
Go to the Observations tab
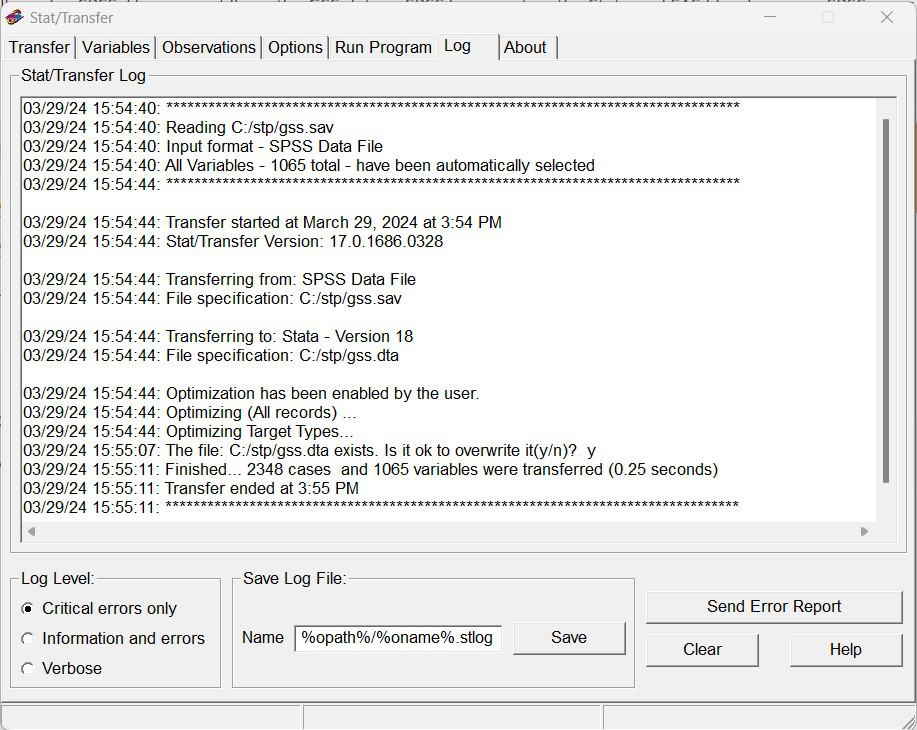tap(209, 47)
